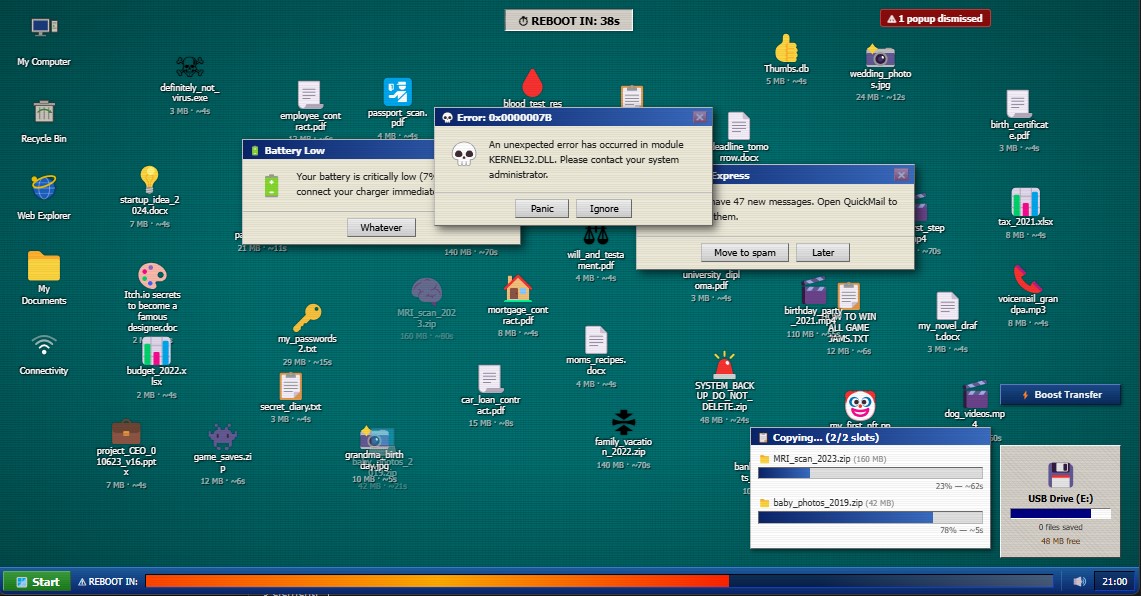1141x596 pixels.
Task: Click the taskbar reboot countdown bar
Action: [599, 581]
